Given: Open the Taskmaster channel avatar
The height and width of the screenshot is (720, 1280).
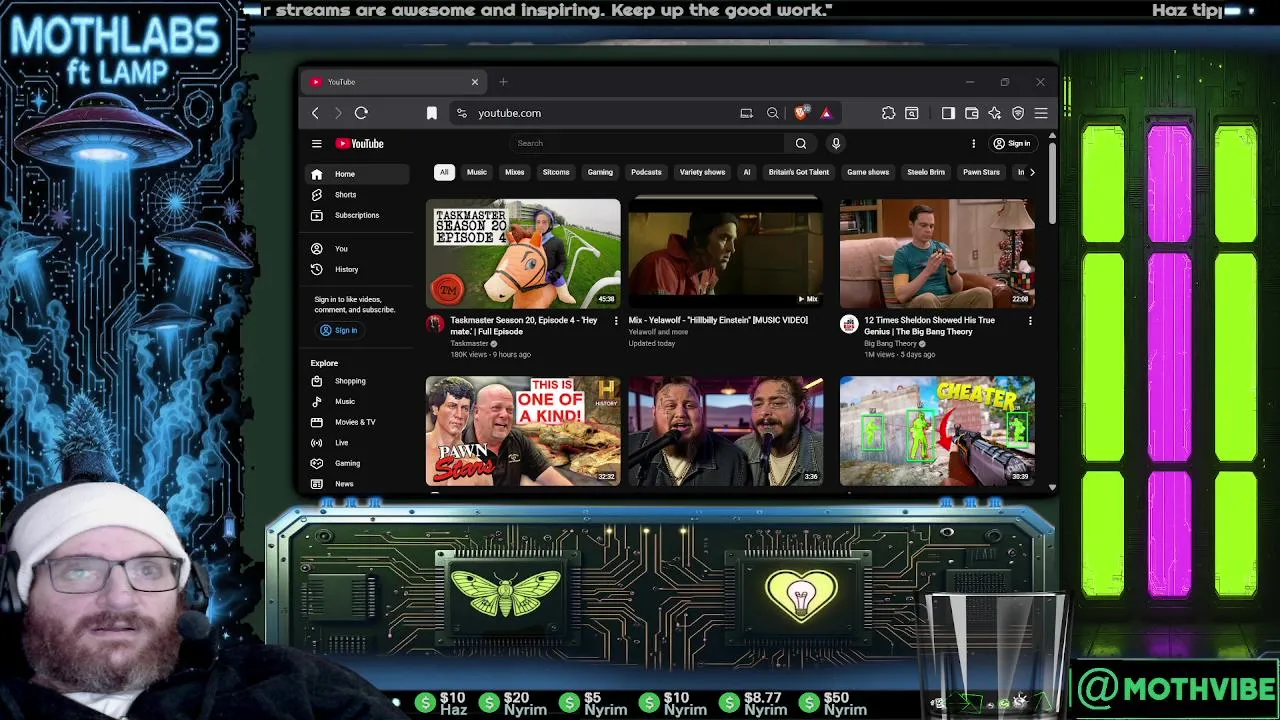Looking at the screenshot, I should click(x=435, y=324).
